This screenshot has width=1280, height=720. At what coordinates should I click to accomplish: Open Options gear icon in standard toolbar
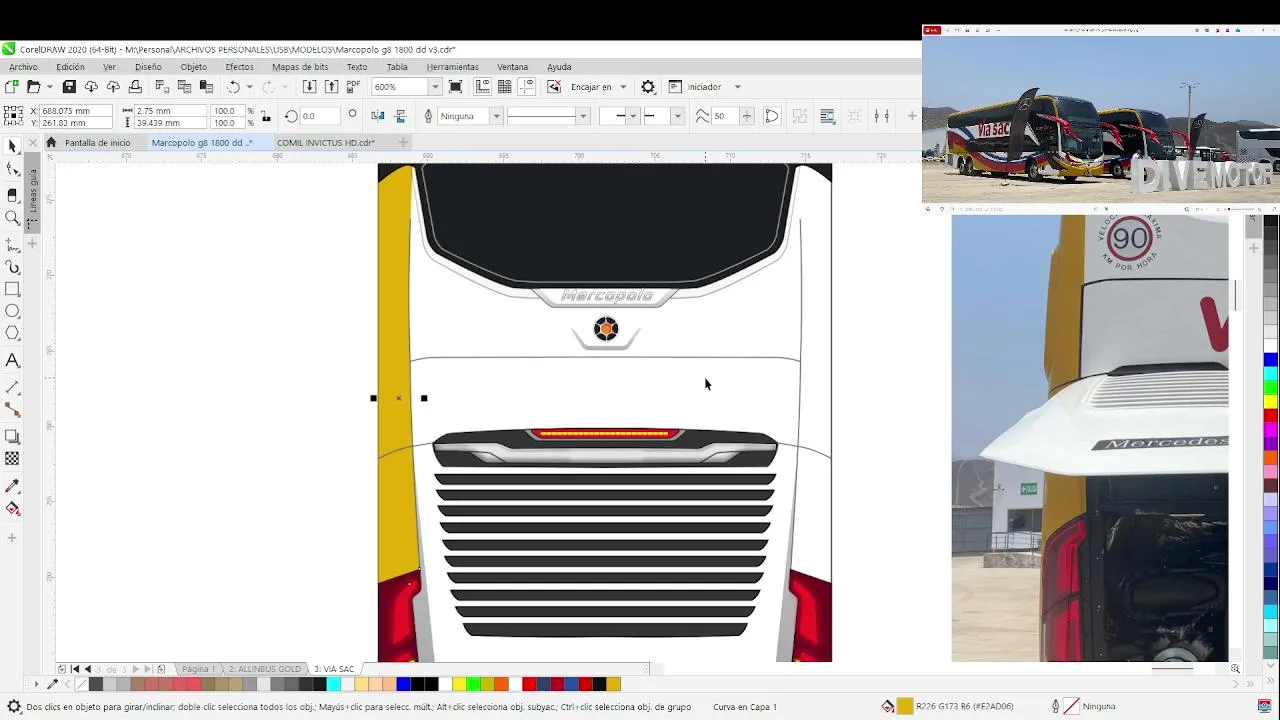(648, 87)
